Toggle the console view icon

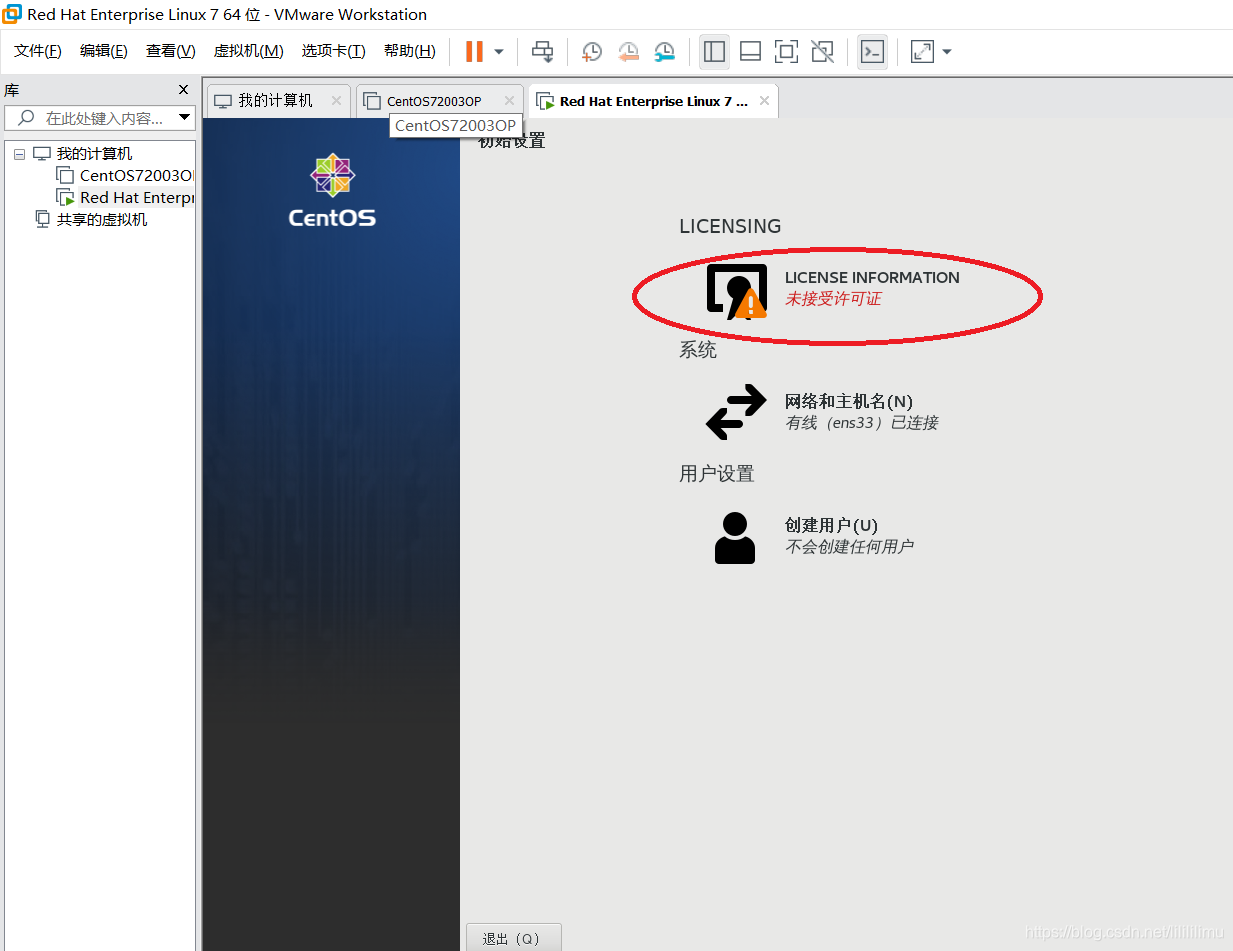[x=872, y=51]
